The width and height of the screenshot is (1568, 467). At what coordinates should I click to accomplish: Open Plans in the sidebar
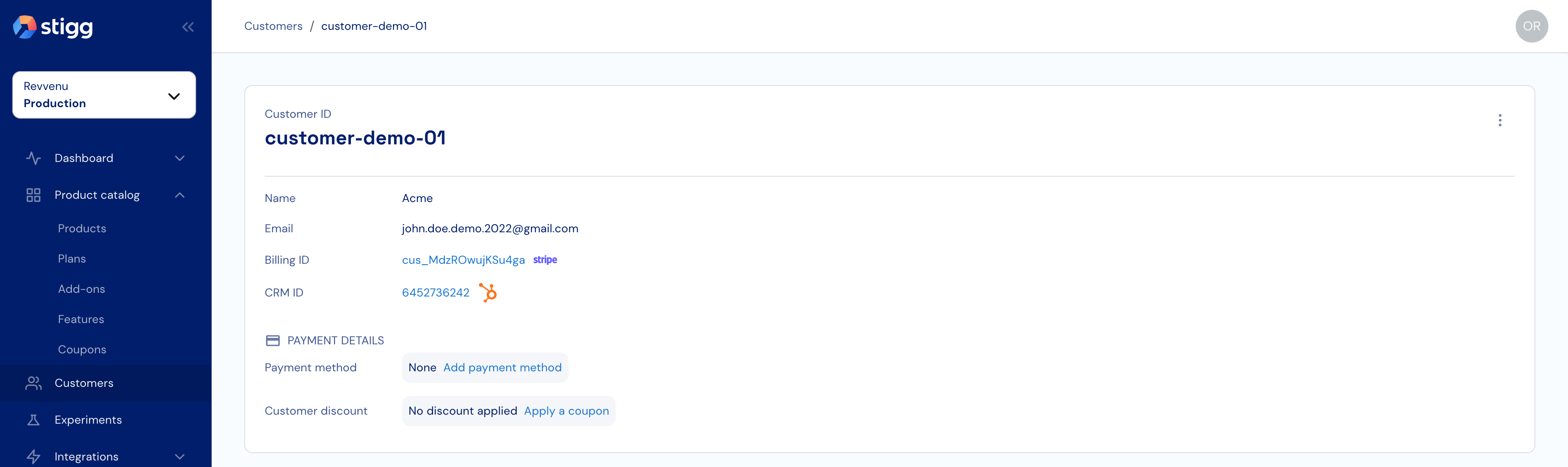click(x=72, y=258)
